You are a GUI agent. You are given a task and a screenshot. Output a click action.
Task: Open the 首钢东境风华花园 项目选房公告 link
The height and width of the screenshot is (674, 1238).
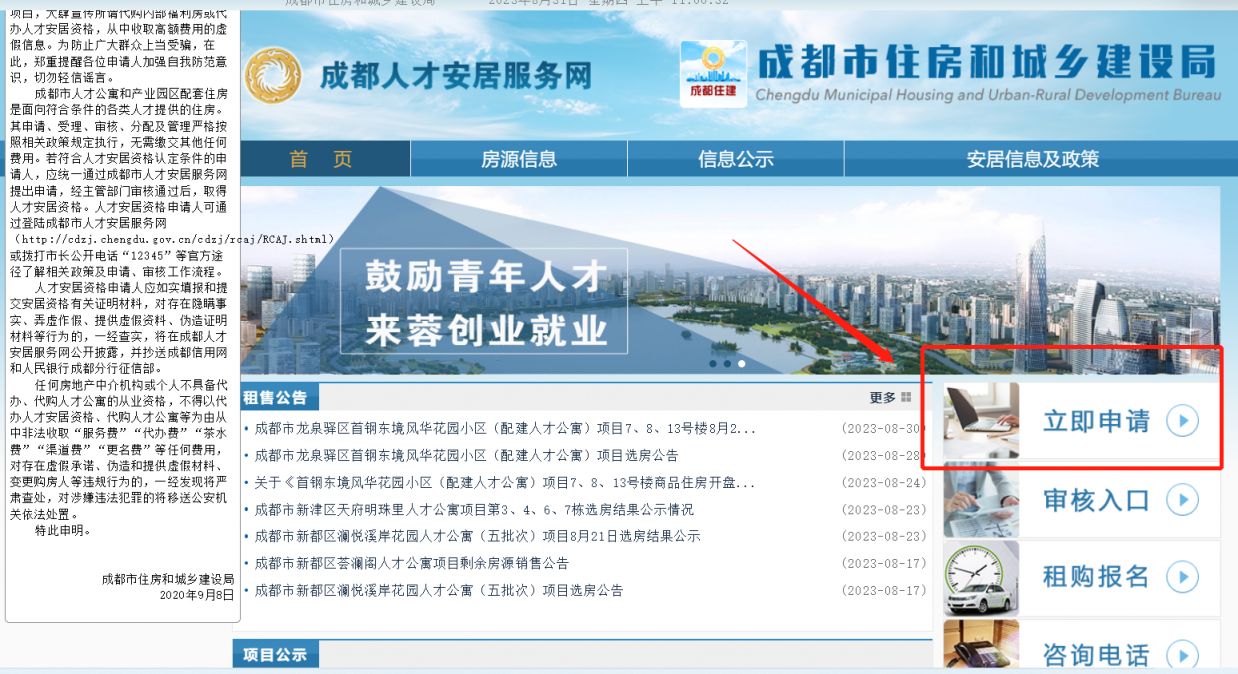pyautogui.click(x=466, y=456)
